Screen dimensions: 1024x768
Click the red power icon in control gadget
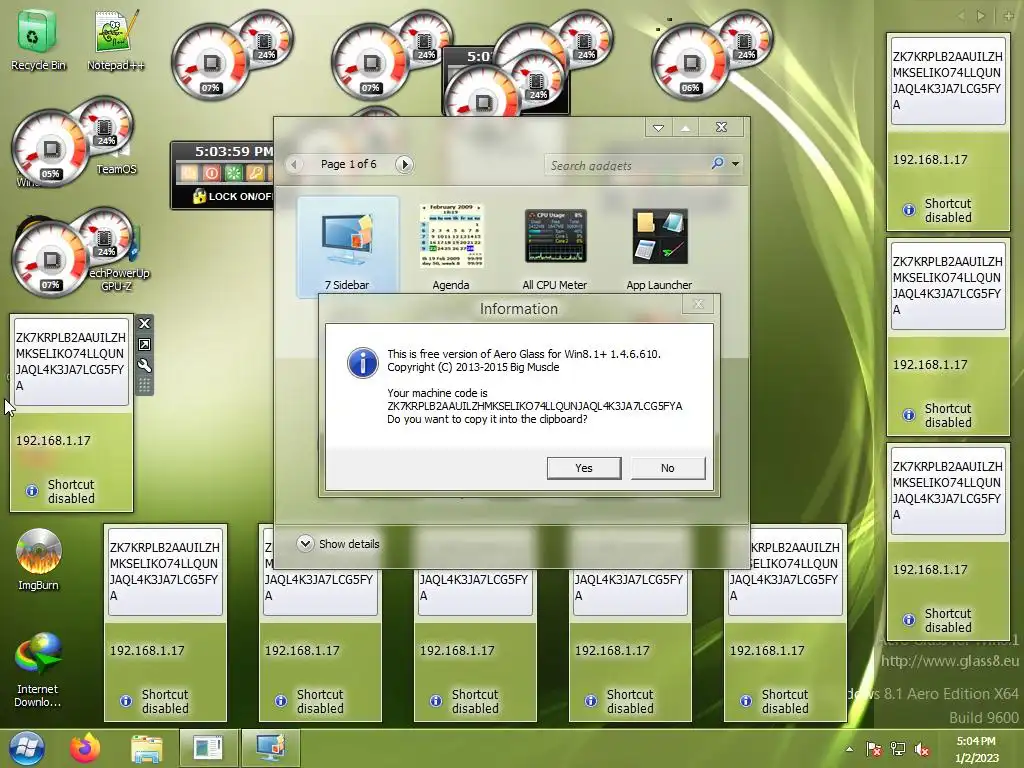coord(211,173)
